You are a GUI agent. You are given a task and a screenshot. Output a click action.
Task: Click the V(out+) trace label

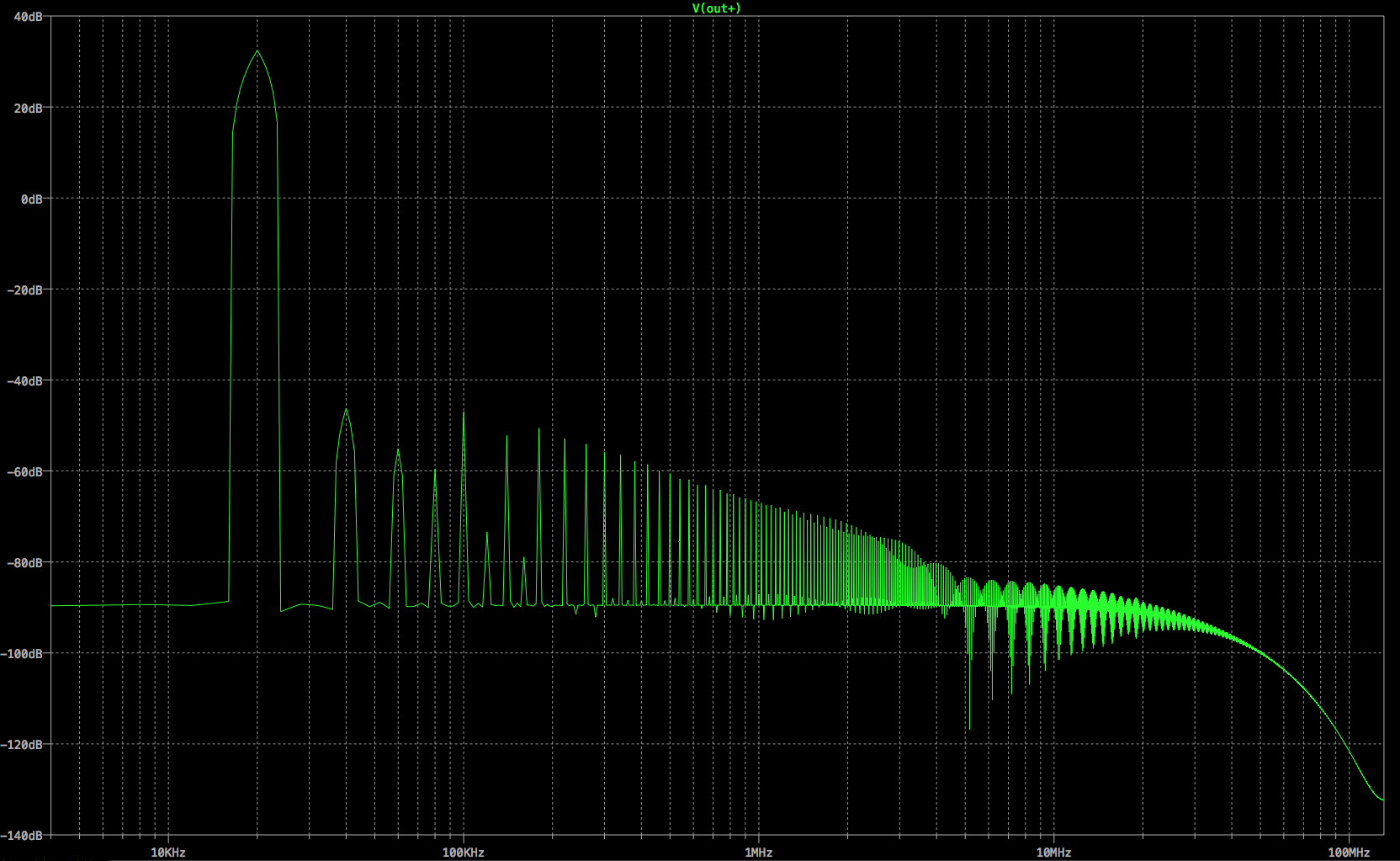[x=716, y=8]
